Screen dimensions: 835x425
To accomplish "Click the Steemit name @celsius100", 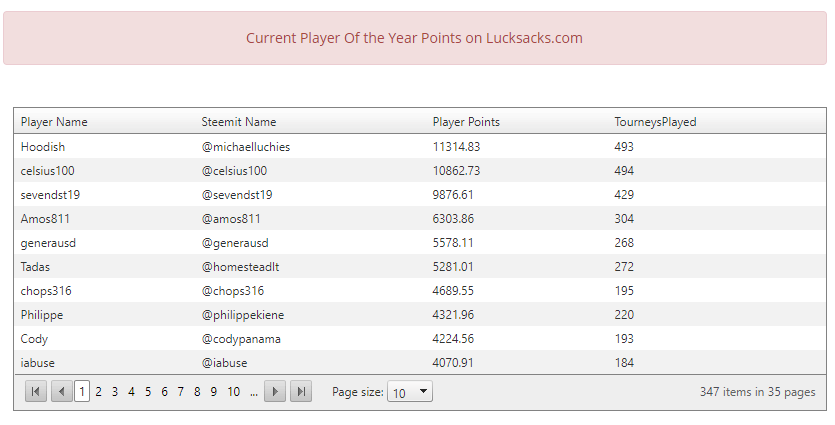I will [x=234, y=171].
